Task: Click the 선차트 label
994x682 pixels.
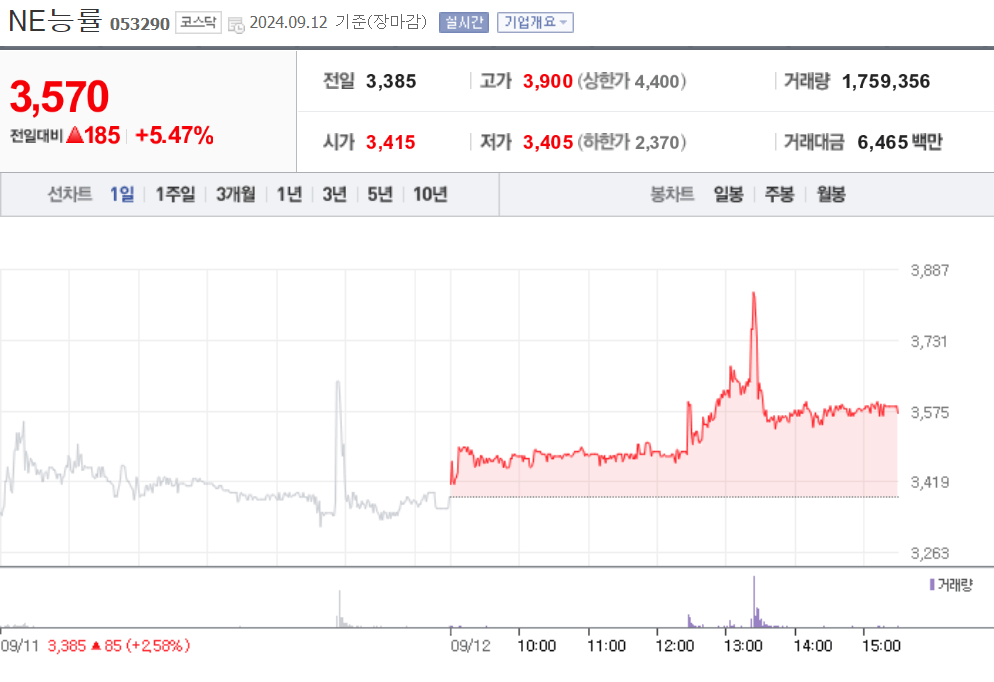Action: [x=70, y=194]
